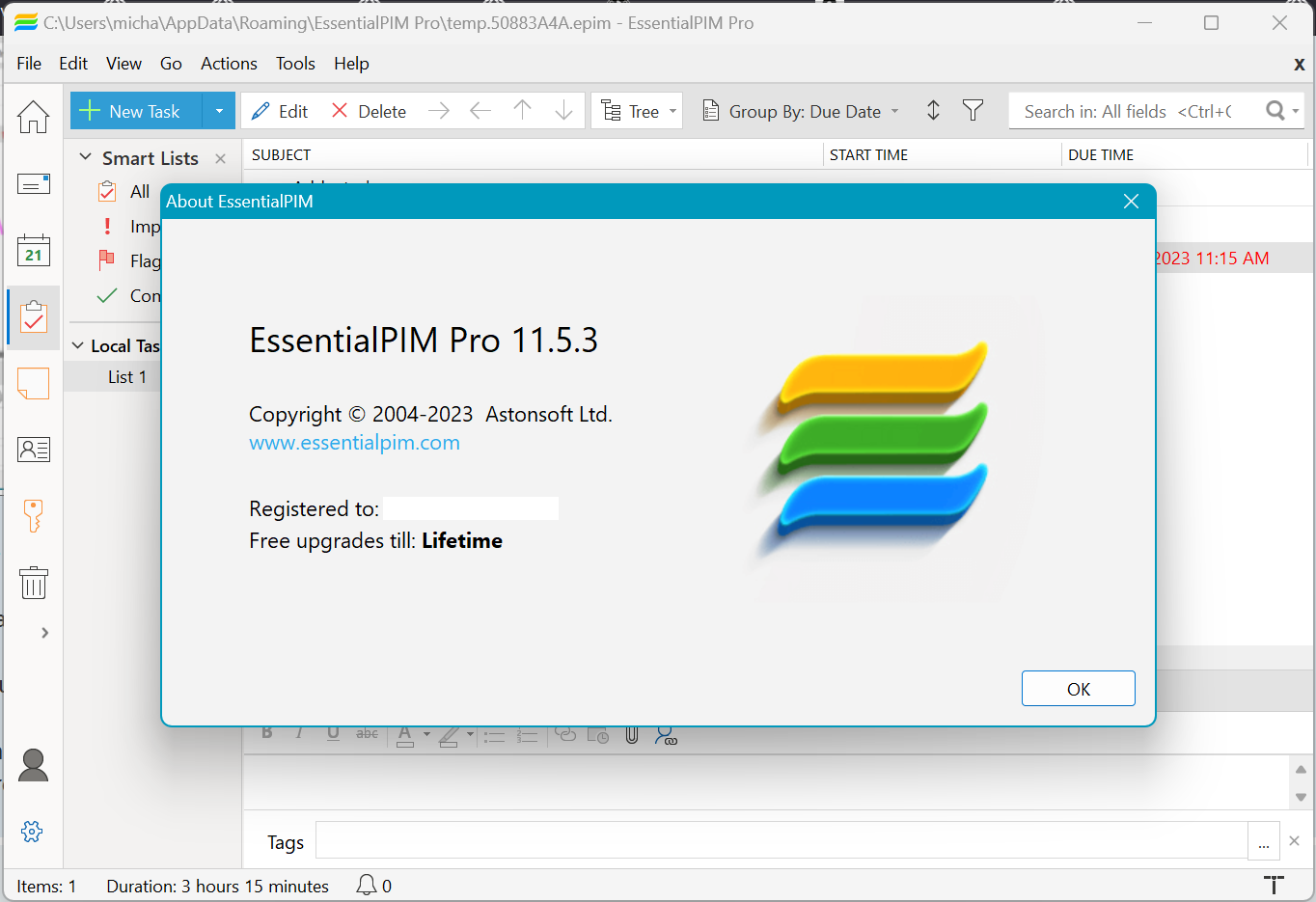Image resolution: width=1316 pixels, height=902 pixels.
Task: Select the Tasks module icon
Action: click(x=33, y=316)
